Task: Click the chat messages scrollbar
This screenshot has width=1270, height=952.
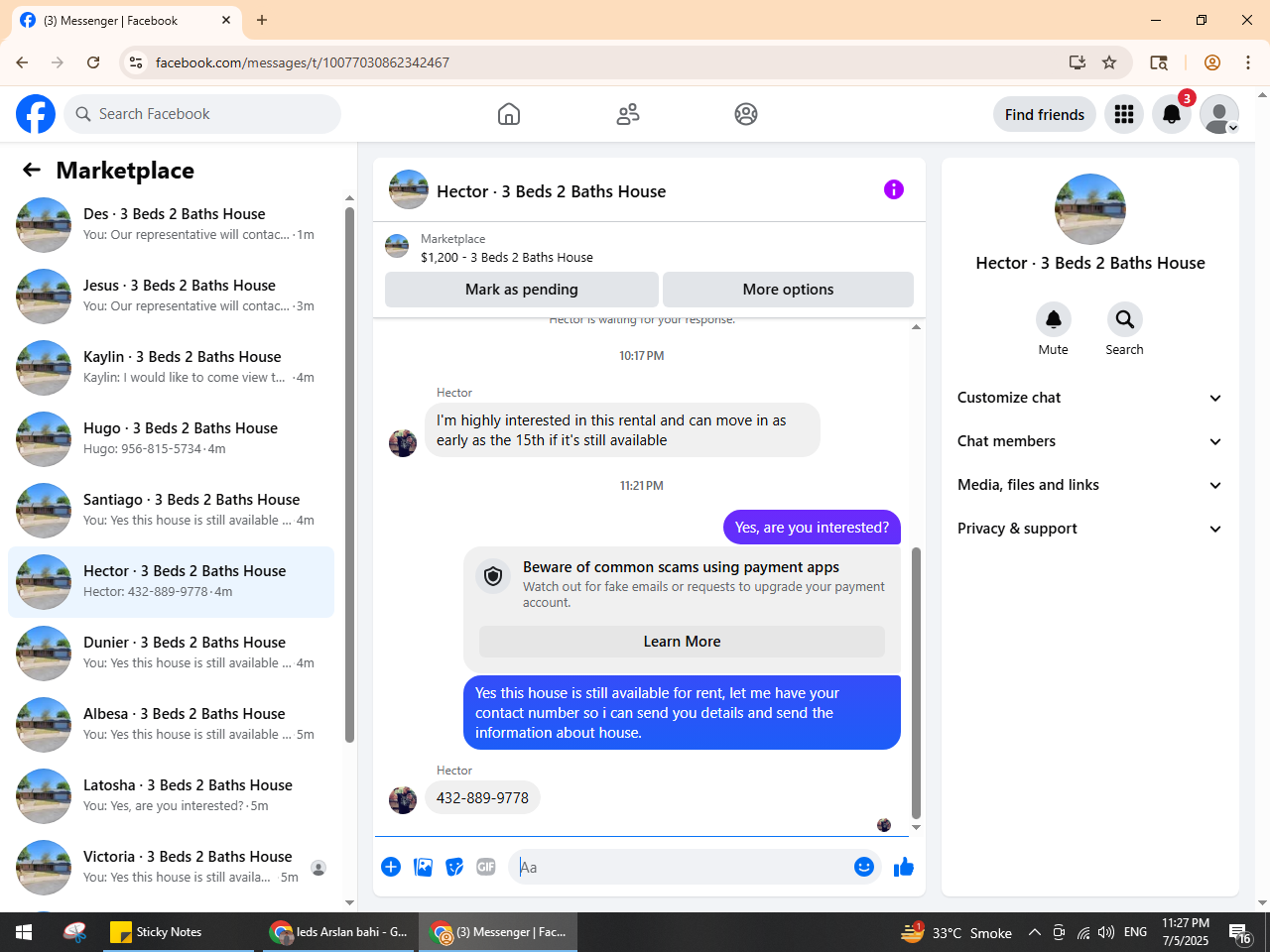Action: (x=916, y=682)
